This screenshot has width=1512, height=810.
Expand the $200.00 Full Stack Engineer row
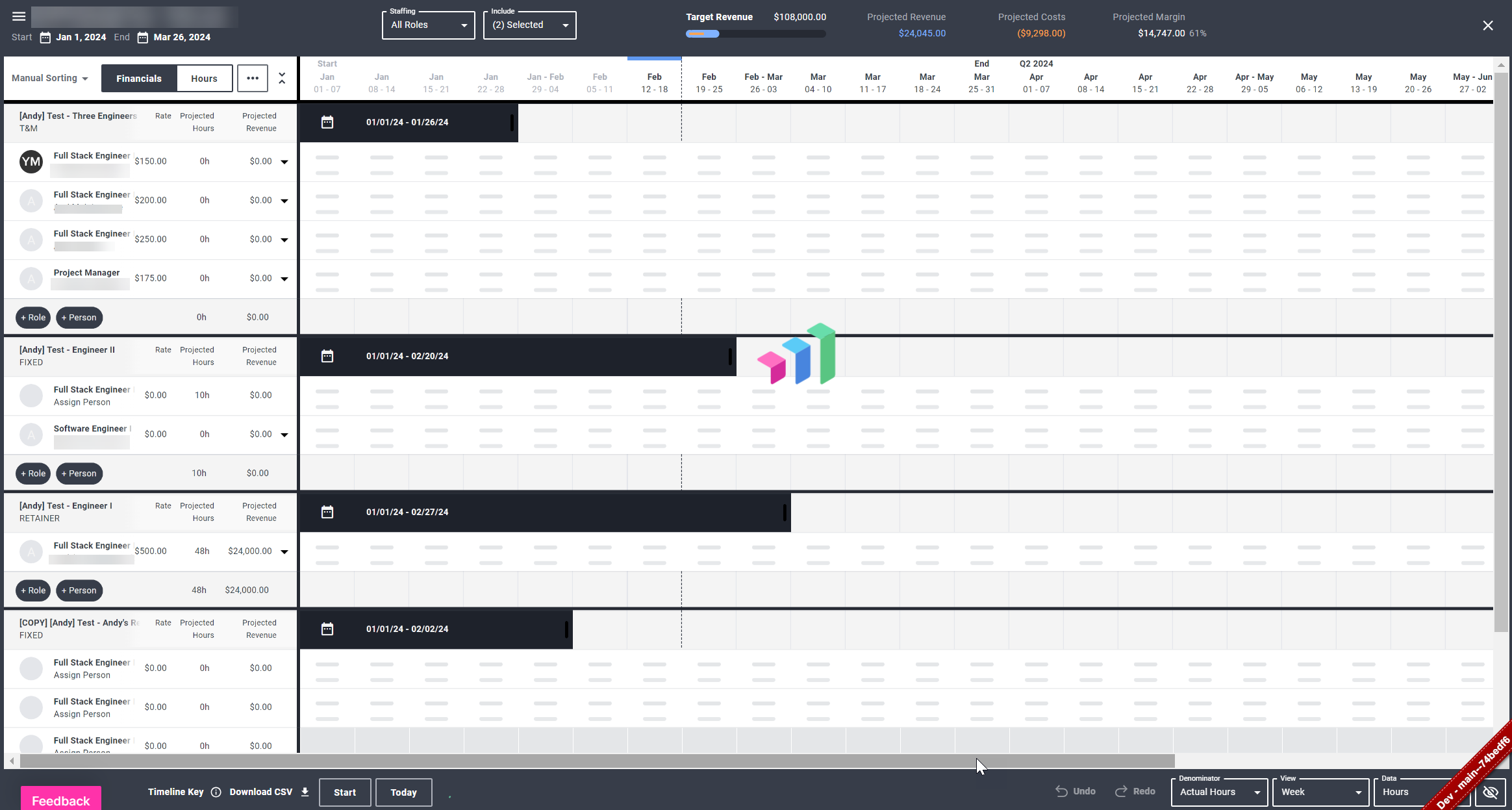click(284, 201)
